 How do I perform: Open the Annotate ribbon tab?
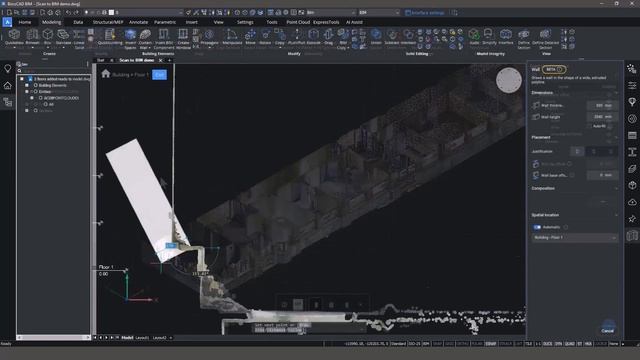(x=138, y=22)
